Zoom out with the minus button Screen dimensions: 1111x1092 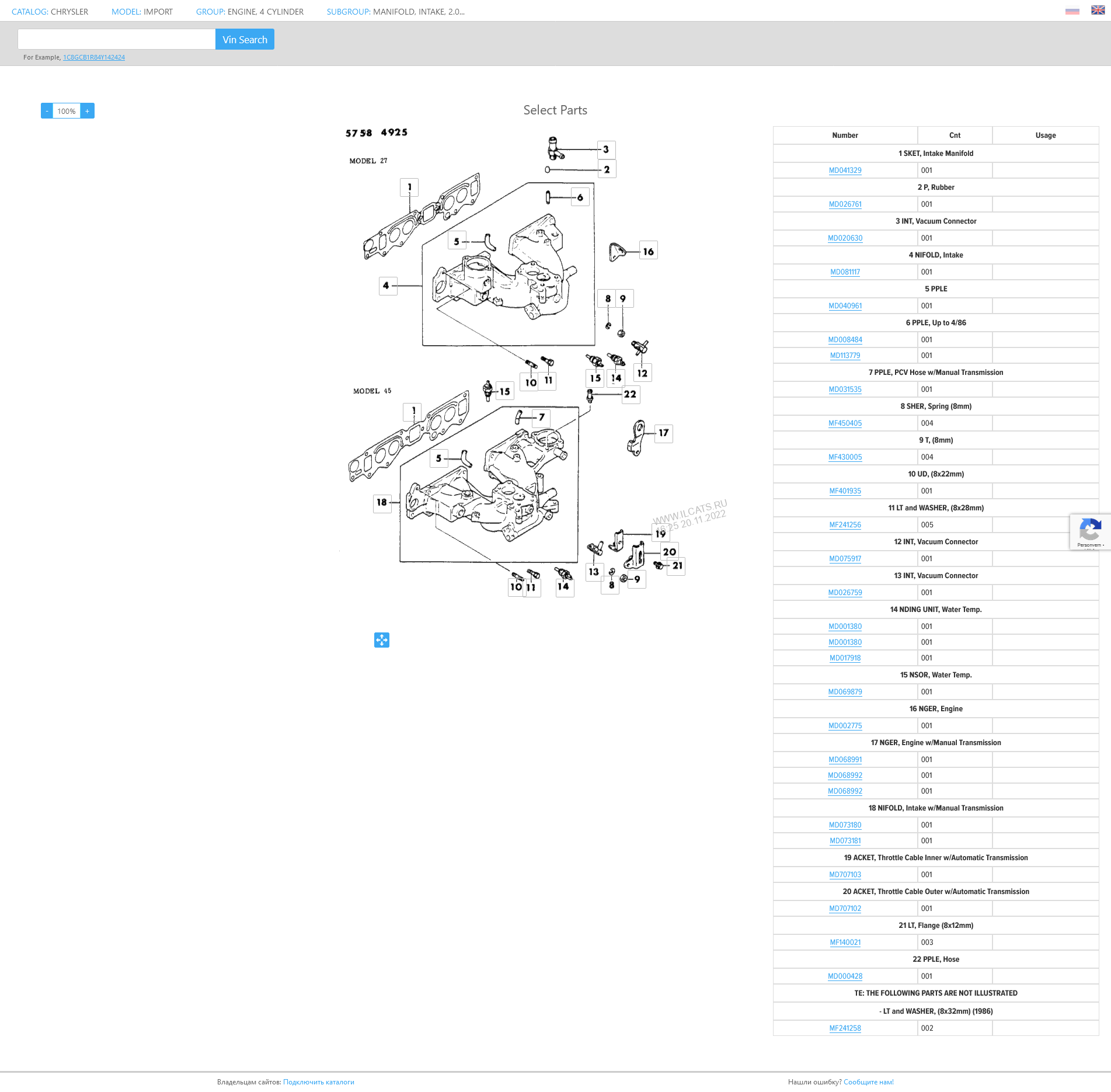tap(47, 111)
